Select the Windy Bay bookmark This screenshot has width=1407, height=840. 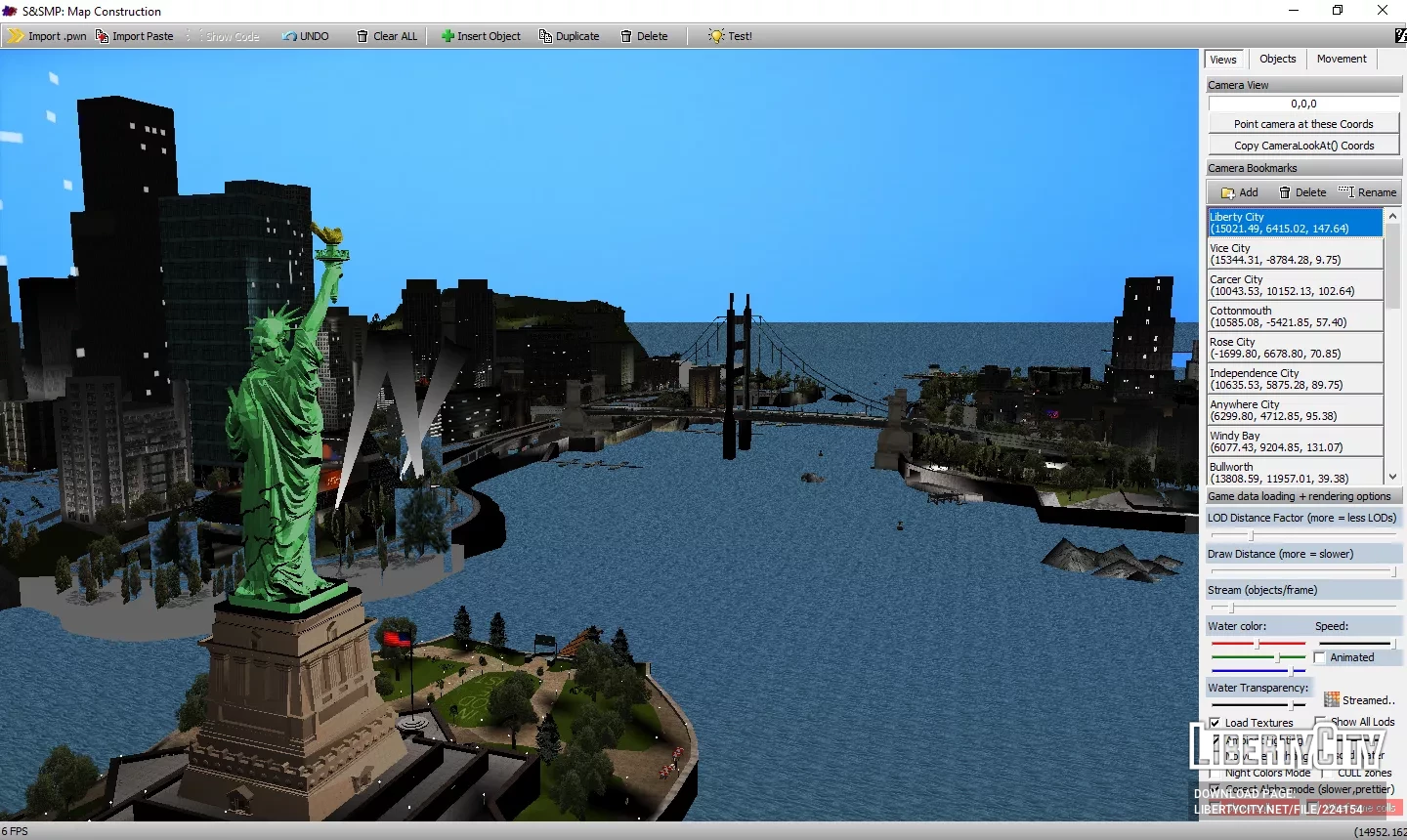(x=1296, y=441)
